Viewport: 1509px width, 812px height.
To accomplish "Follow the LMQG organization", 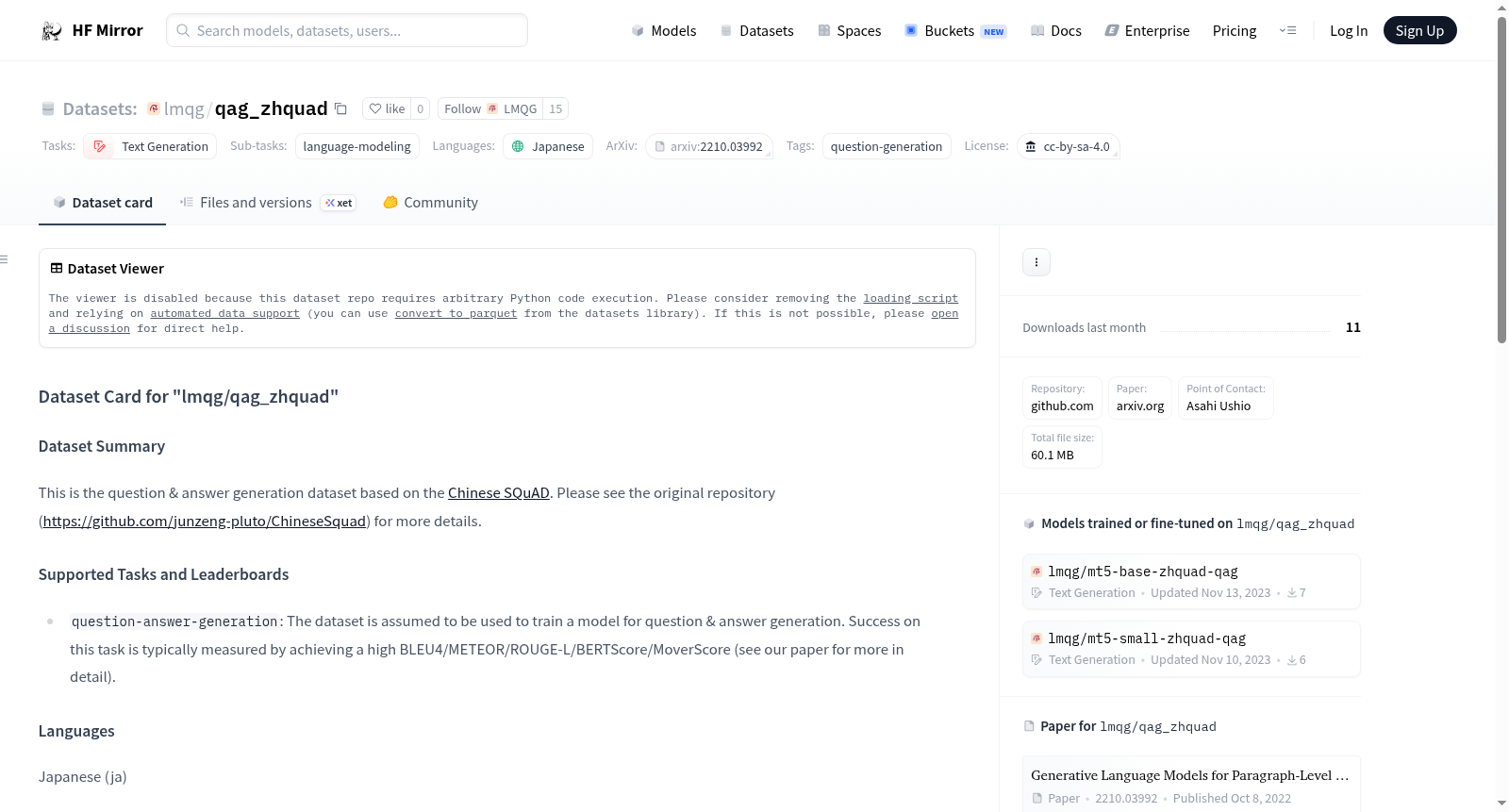I will 490,109.
